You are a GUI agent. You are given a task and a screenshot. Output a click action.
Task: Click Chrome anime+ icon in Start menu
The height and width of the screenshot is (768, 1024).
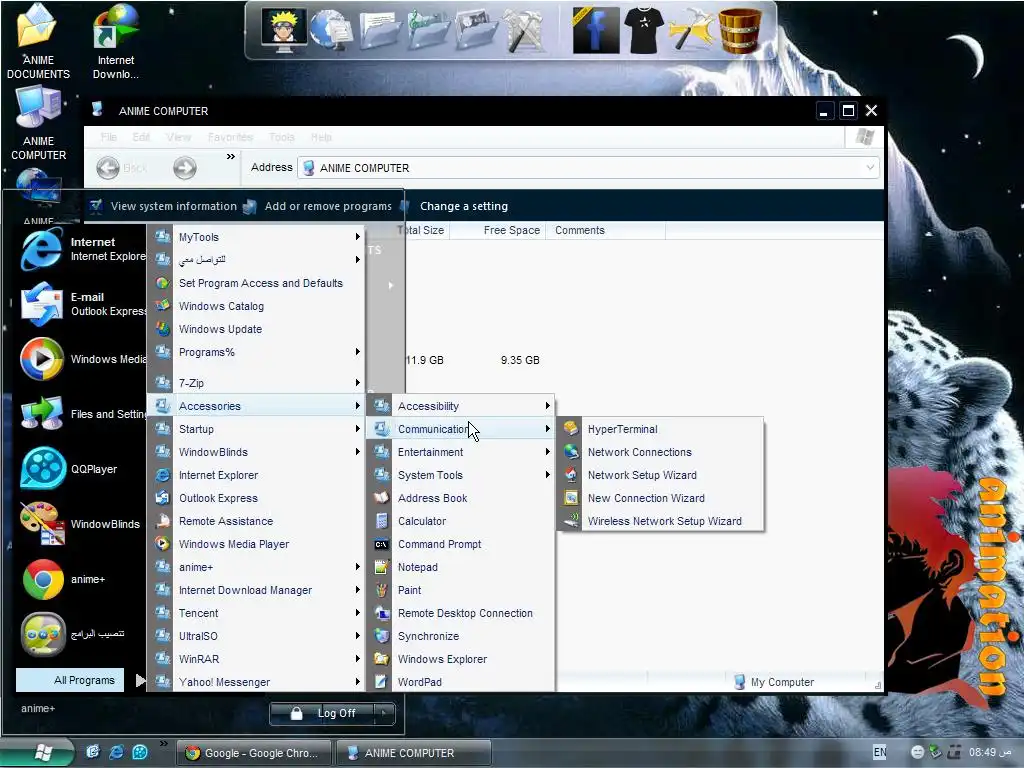42,579
